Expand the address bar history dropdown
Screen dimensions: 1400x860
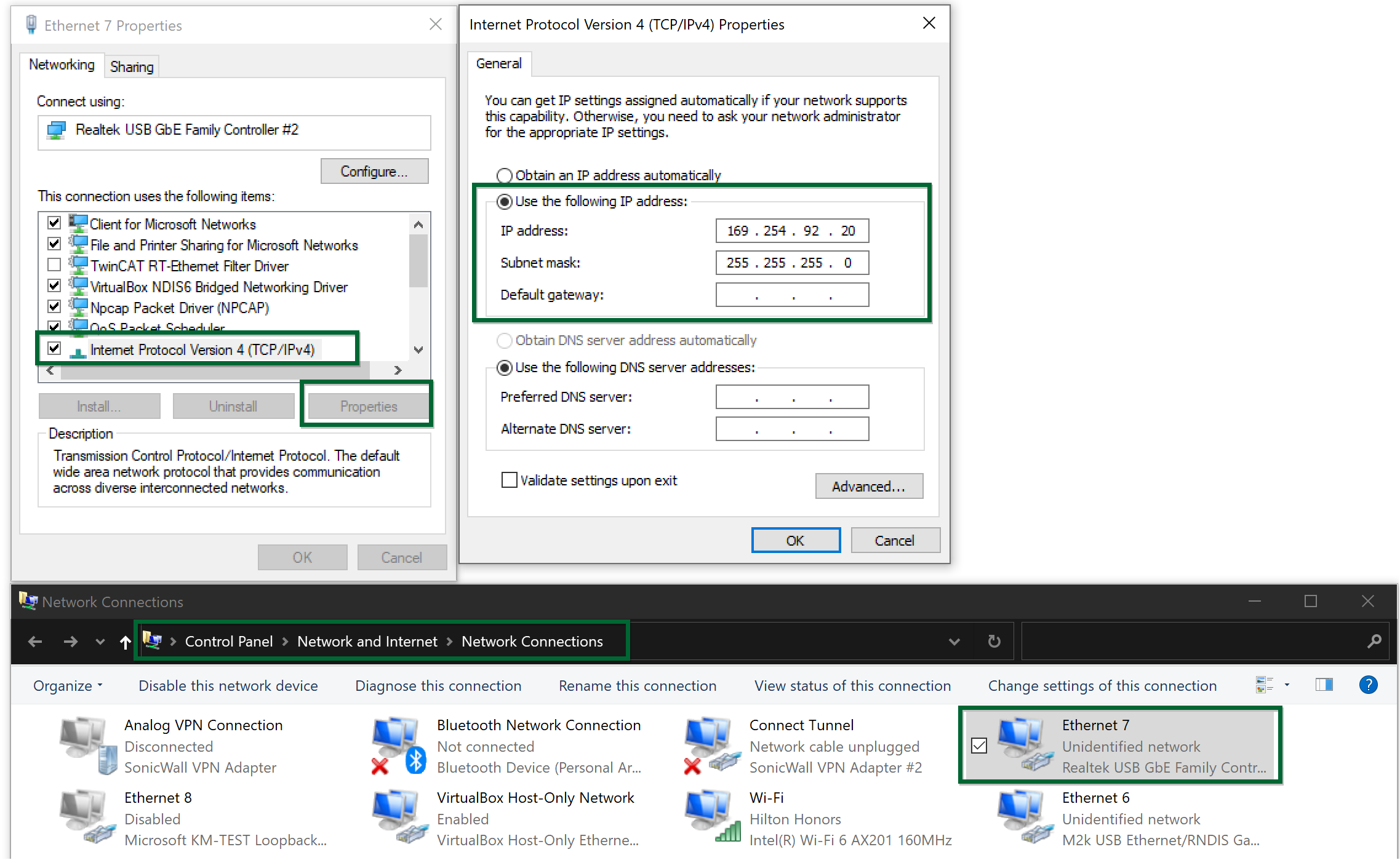(x=954, y=642)
